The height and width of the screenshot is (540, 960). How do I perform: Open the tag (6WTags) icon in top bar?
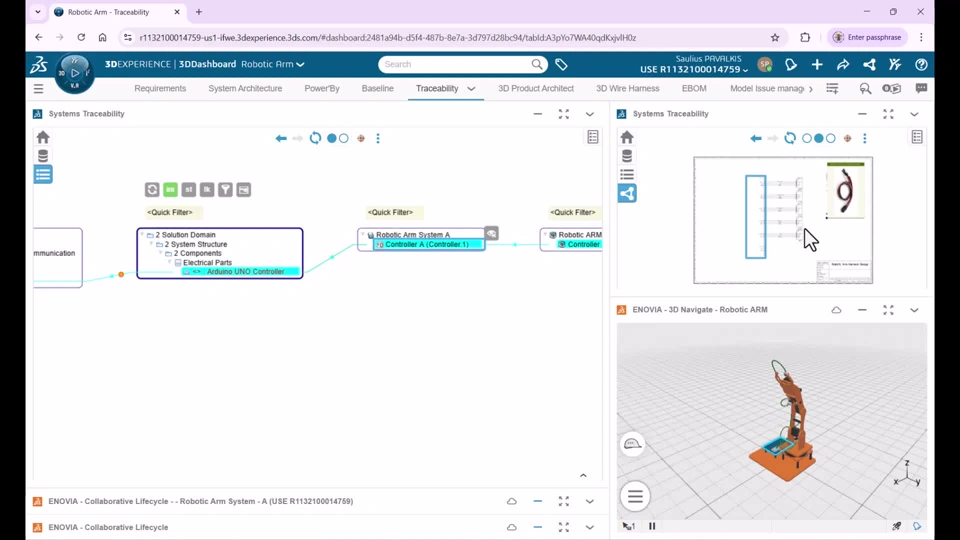[x=561, y=64]
